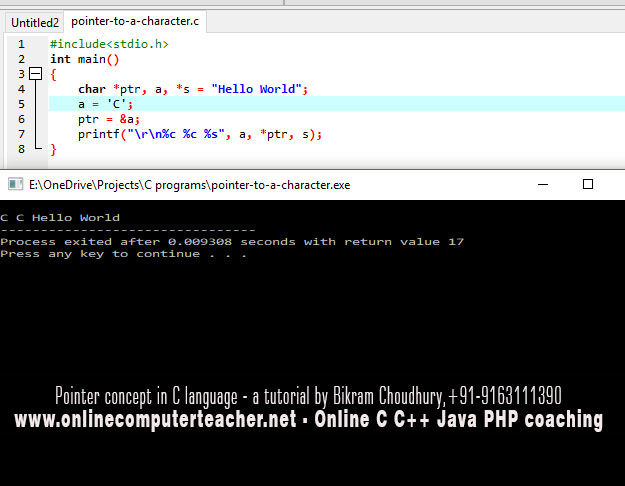Place cursor on the #include<stdio.h> line
The width and height of the screenshot is (625, 486).
pos(109,44)
